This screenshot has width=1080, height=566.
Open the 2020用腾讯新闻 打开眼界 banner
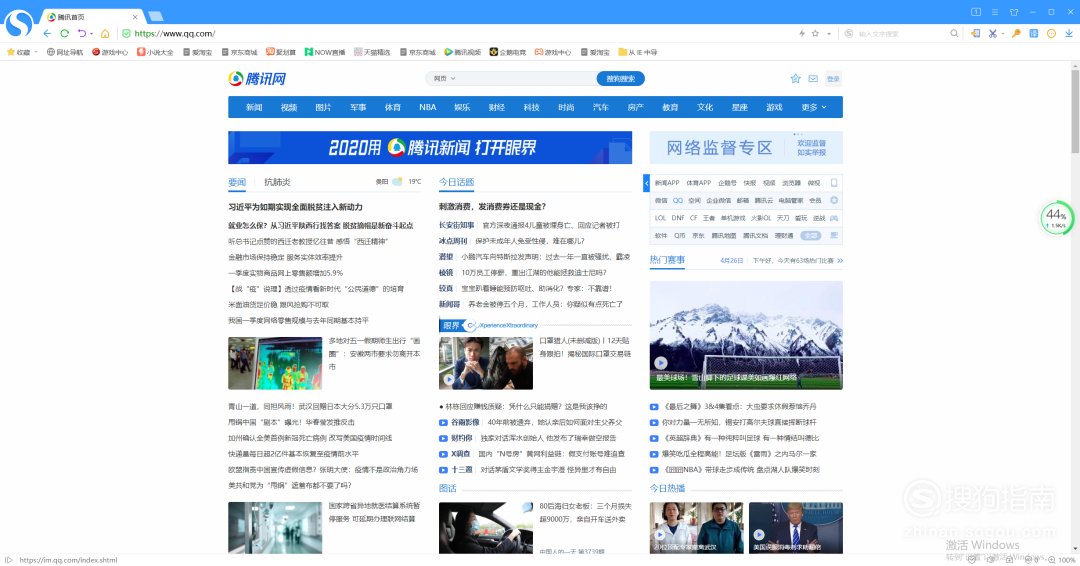point(430,147)
